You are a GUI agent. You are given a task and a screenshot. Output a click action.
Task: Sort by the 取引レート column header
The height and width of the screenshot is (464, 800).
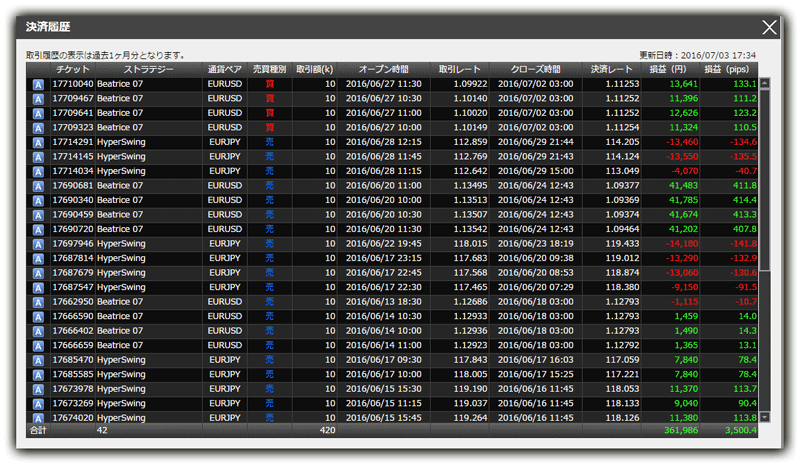click(x=460, y=69)
